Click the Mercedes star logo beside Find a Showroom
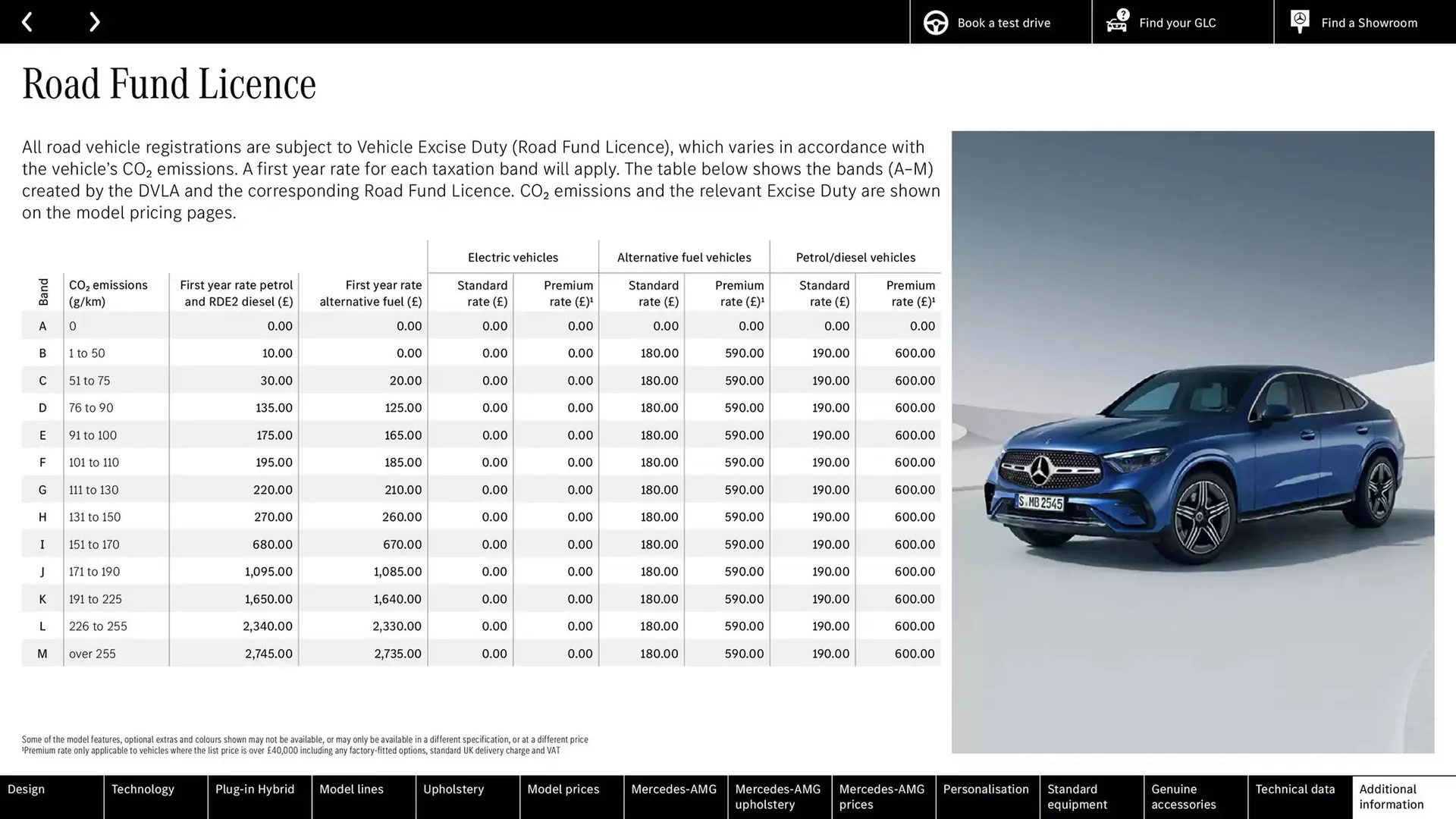Screen dimensions: 1456x819 tap(1300, 20)
